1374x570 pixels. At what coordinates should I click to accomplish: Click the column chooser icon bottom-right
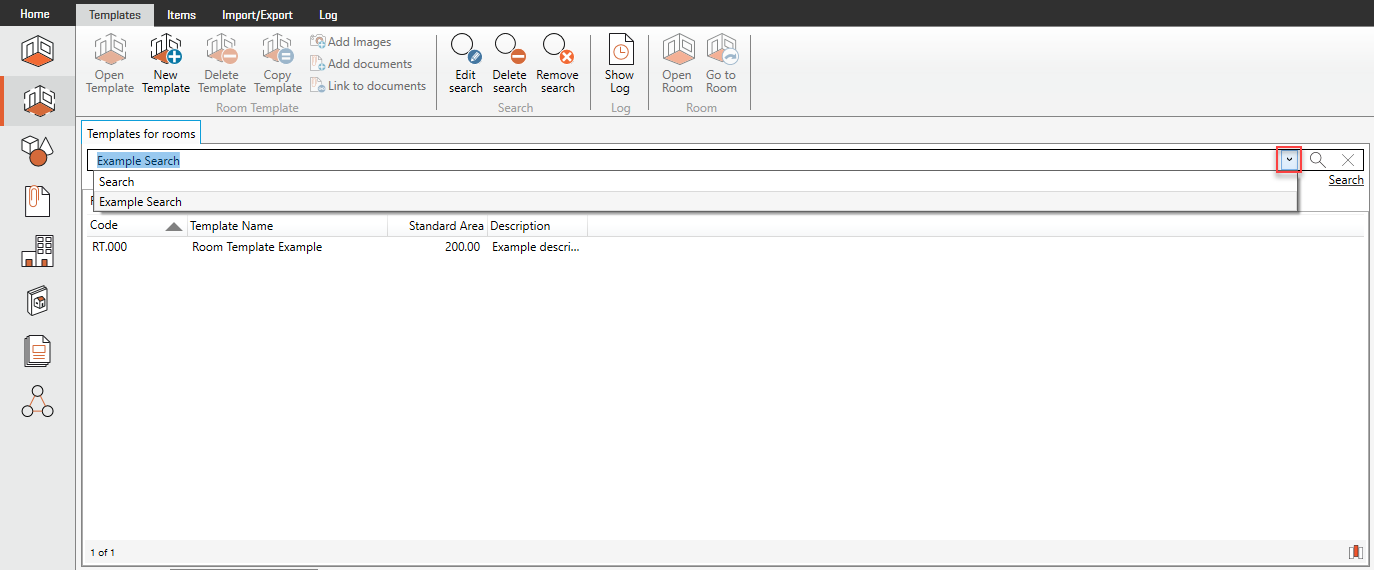click(x=1355, y=552)
